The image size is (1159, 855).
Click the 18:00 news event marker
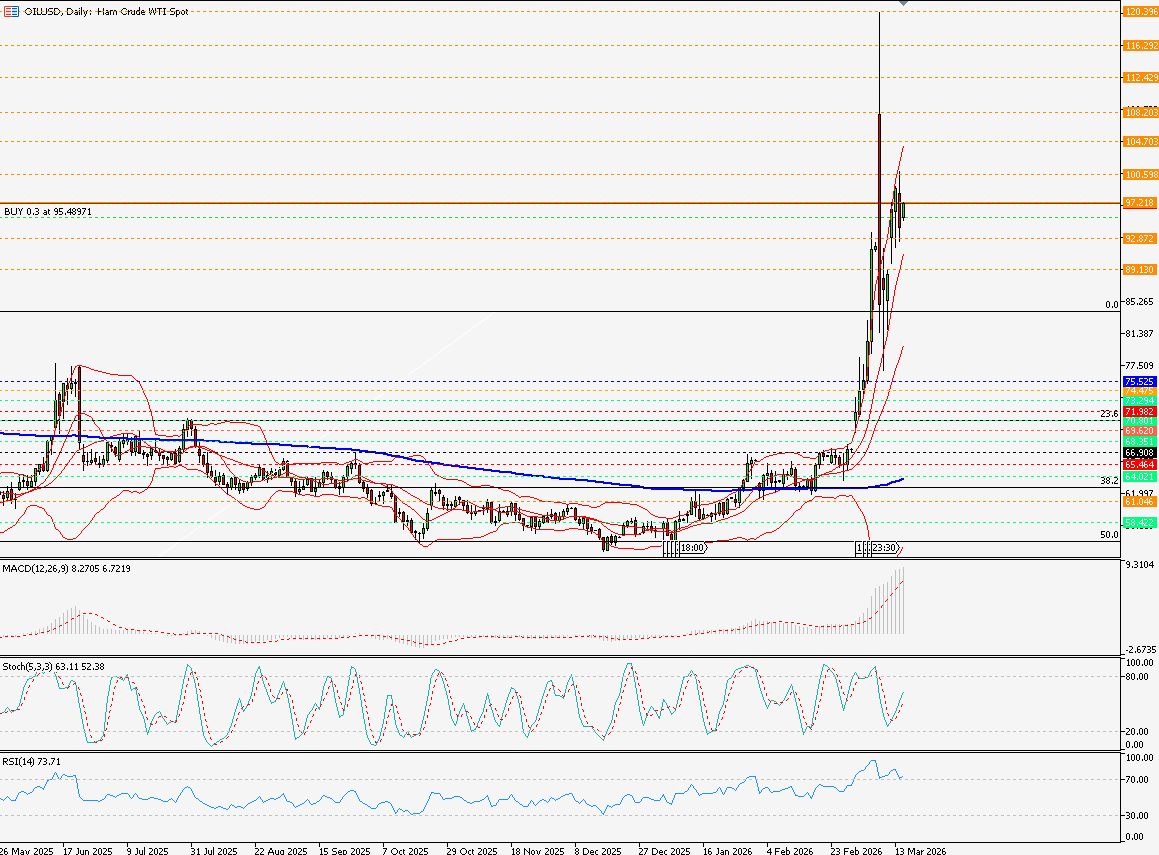[693, 548]
